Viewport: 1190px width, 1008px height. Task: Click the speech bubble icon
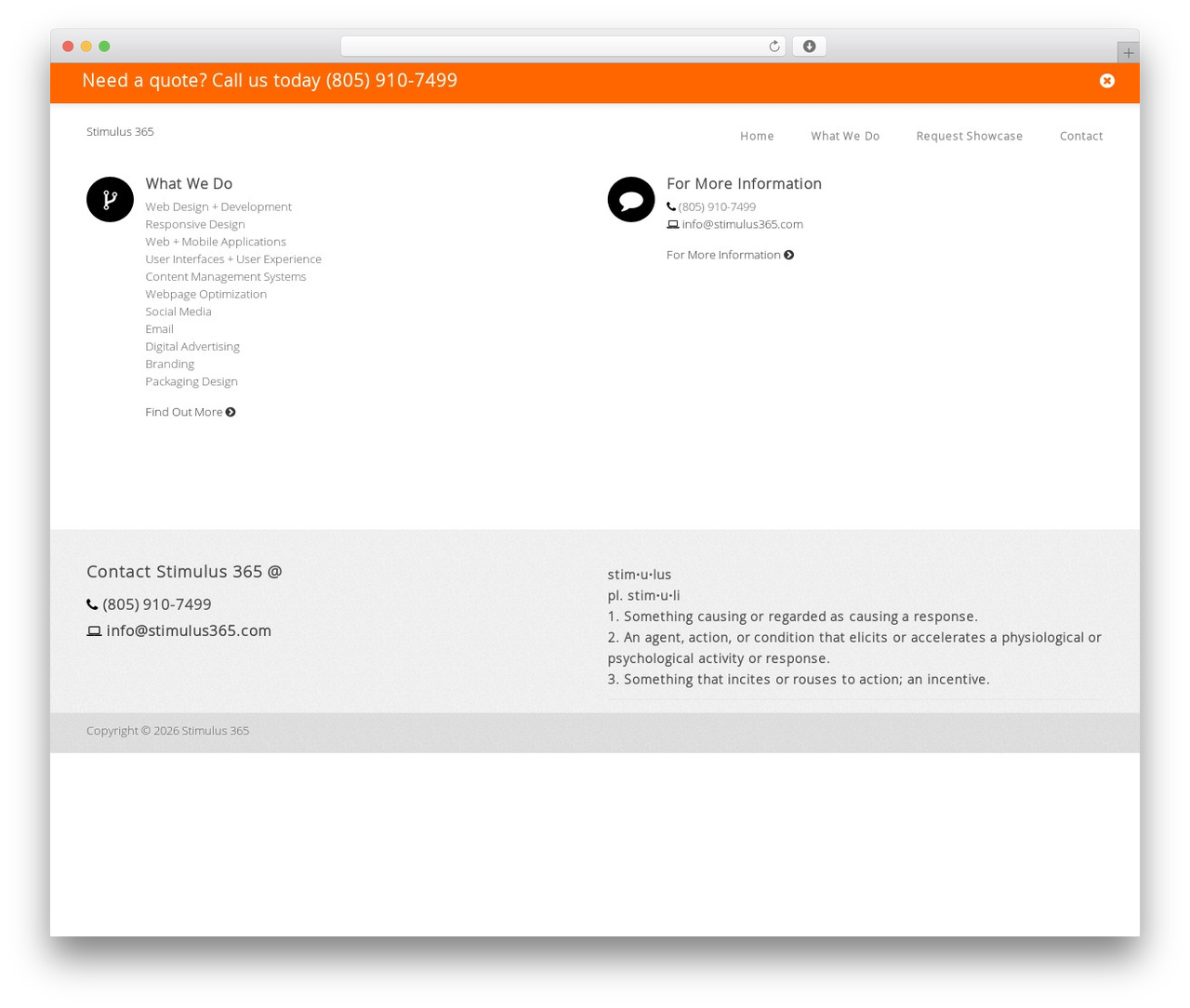point(631,199)
